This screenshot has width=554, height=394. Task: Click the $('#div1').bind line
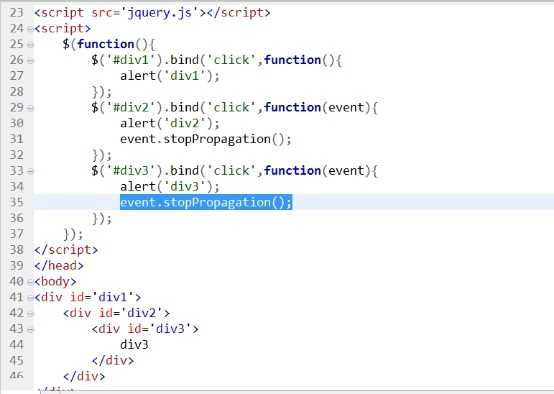217,60
